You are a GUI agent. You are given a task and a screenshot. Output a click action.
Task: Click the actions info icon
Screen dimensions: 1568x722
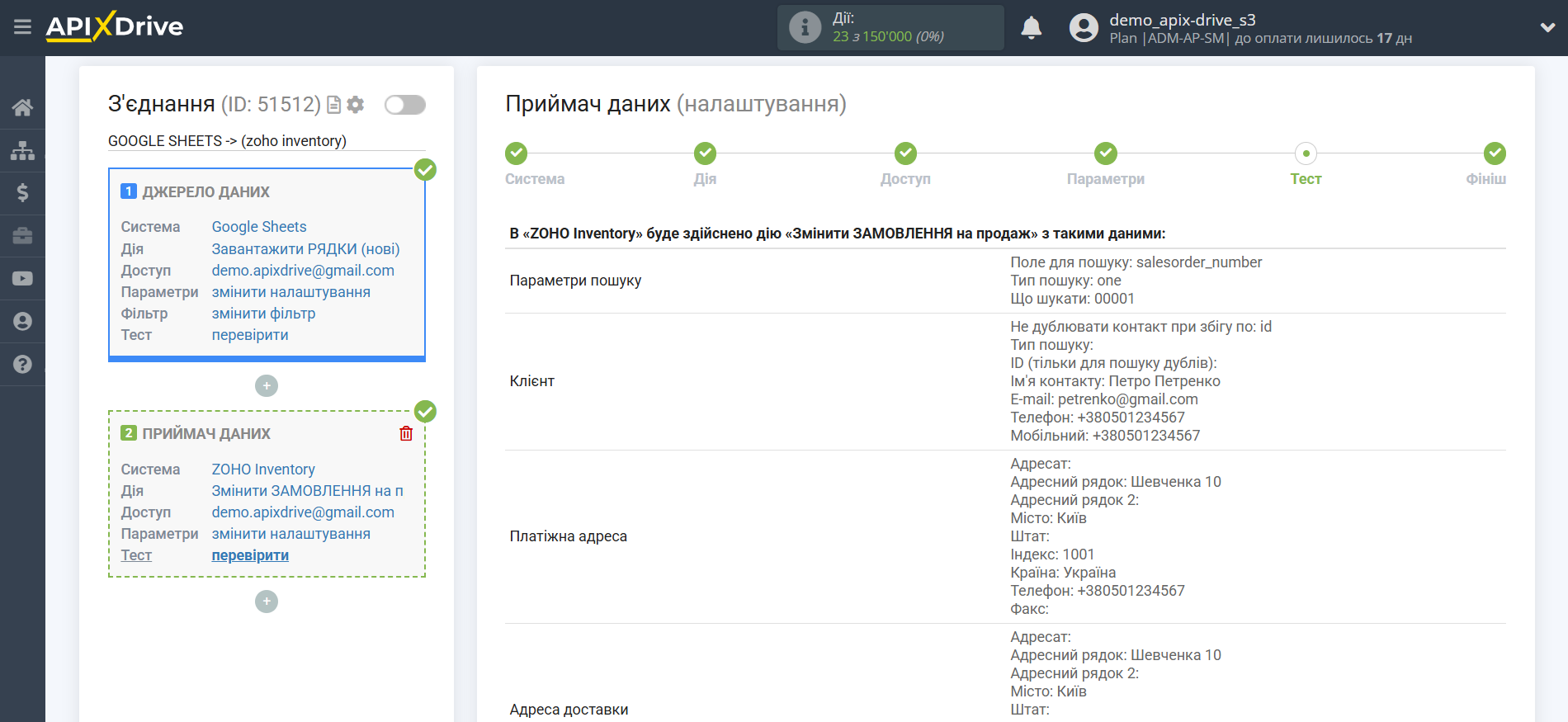(x=805, y=27)
